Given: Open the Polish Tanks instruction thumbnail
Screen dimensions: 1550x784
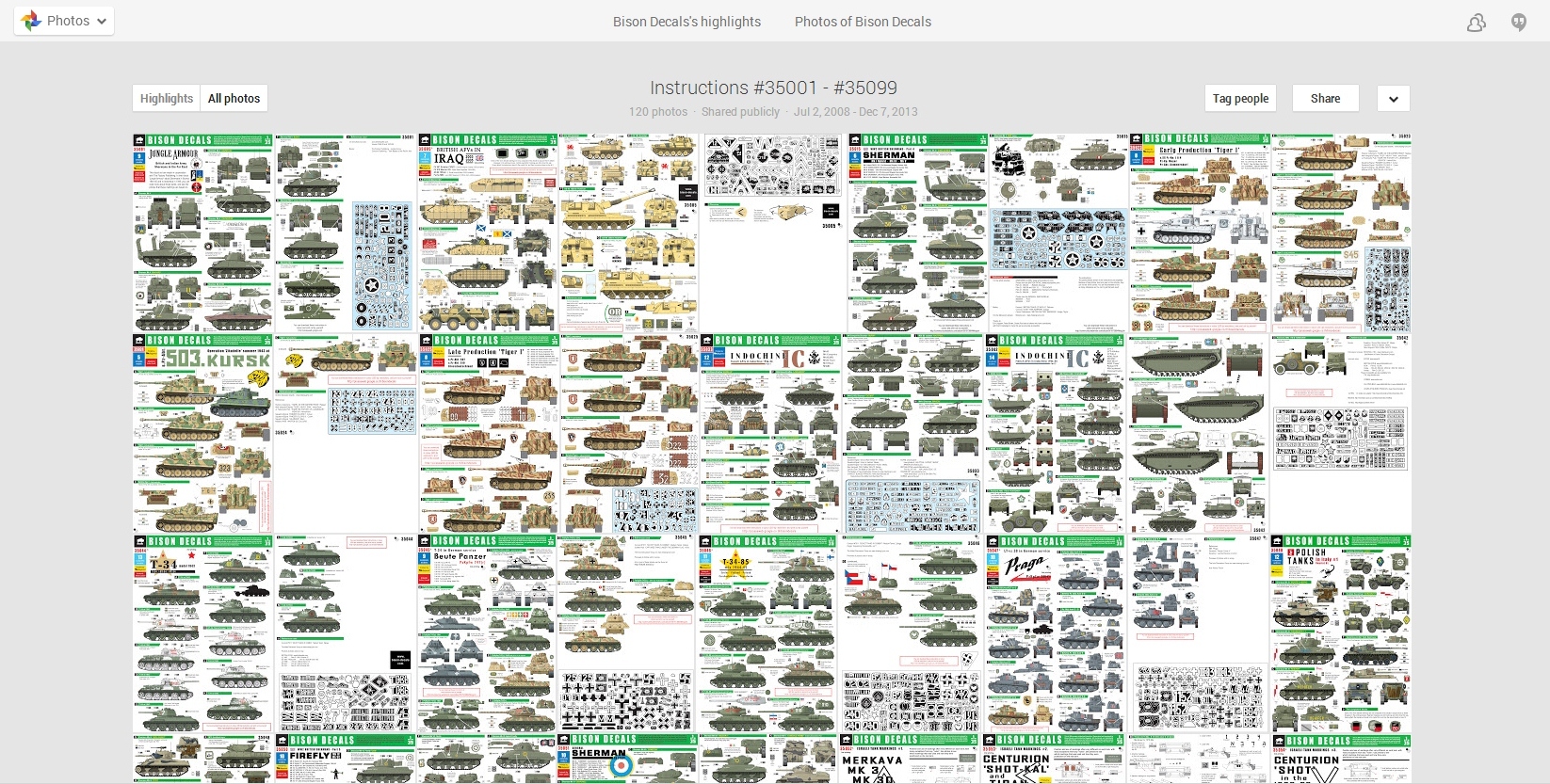Looking at the screenshot, I should [1340, 633].
